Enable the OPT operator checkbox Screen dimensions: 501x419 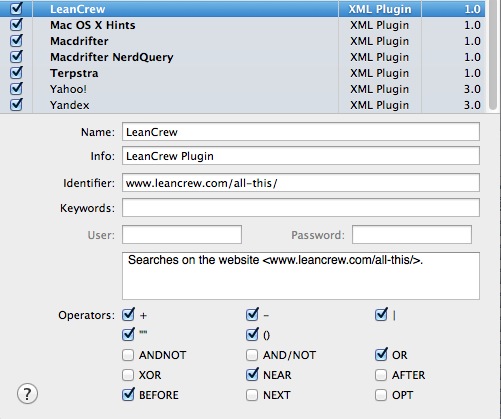coord(381,395)
